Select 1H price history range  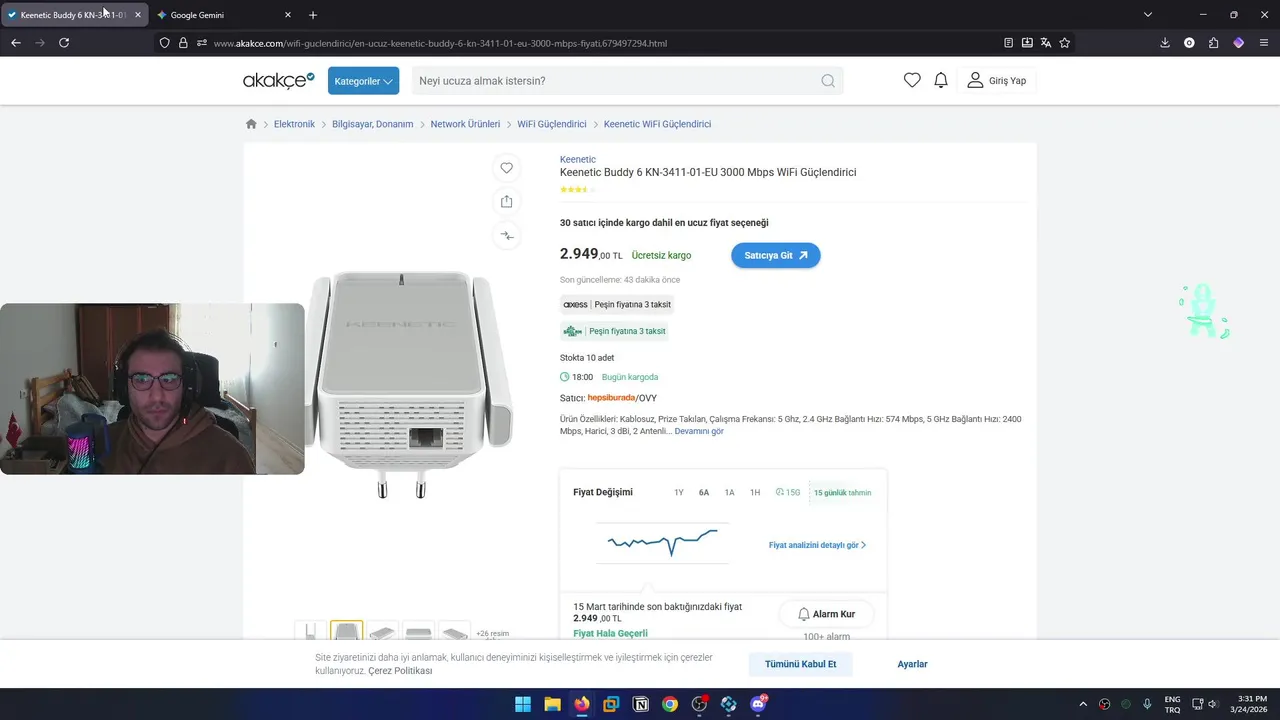755,492
